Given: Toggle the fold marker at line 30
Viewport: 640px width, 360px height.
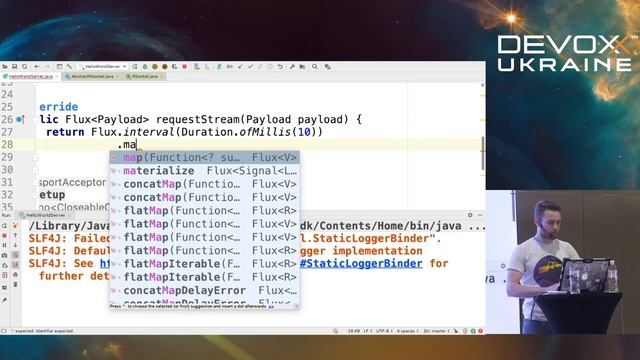Looking at the screenshot, I should [x=36, y=170].
